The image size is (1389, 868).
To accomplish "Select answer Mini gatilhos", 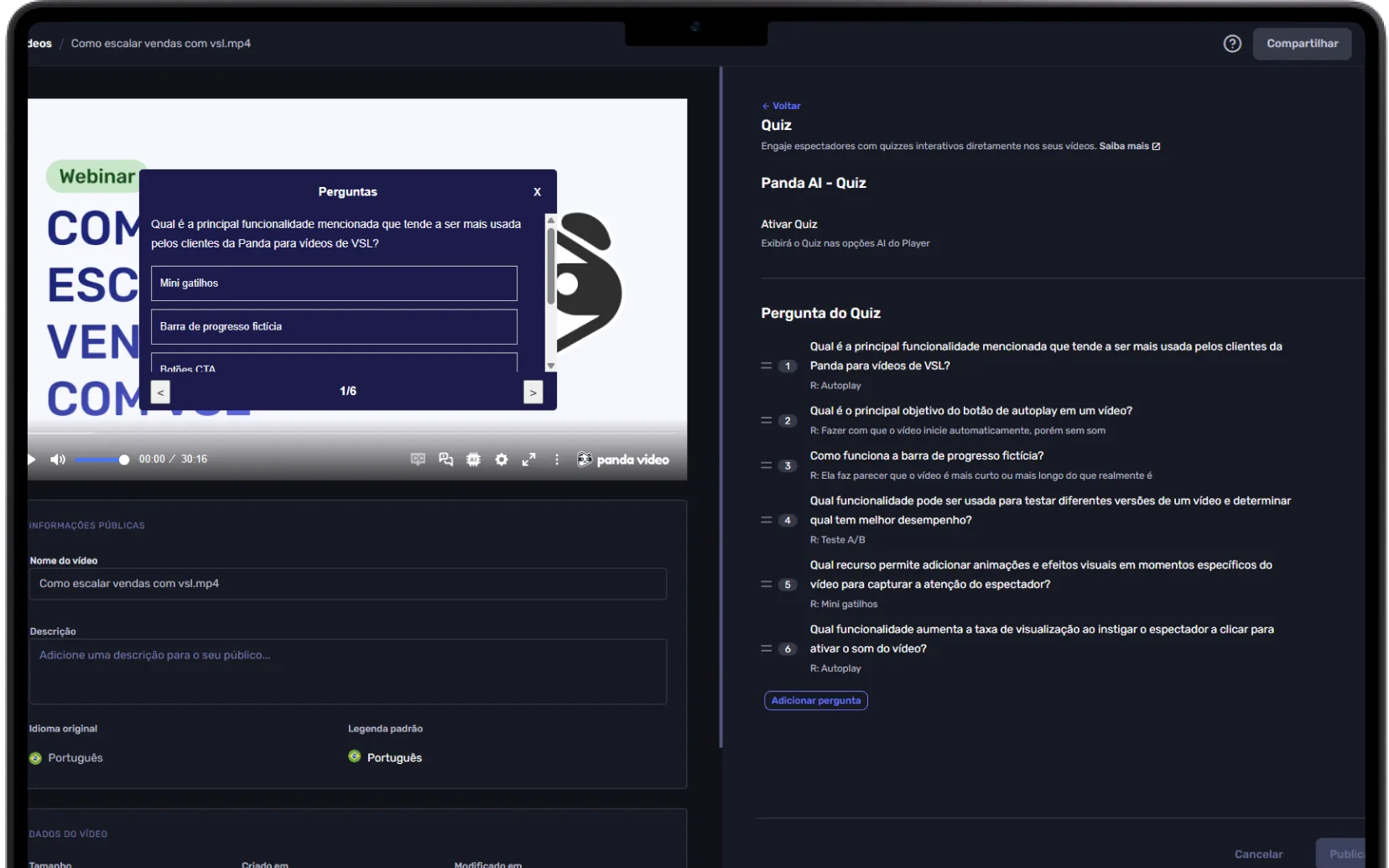I will click(x=334, y=283).
